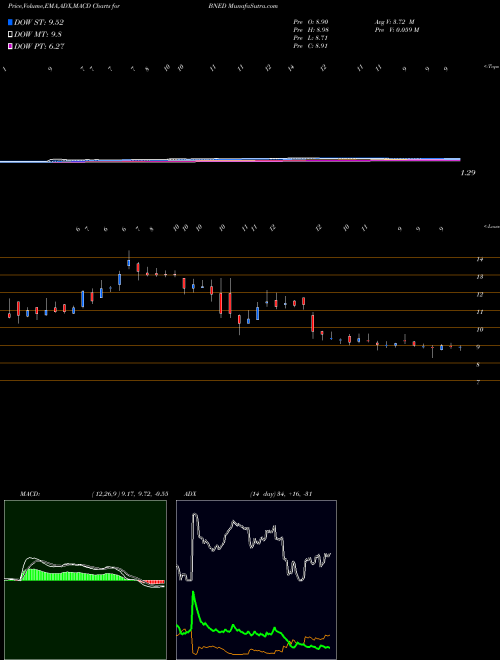Click the chart title 'Price,Volume,EMA,ADX,MACD Charts for'
The width and height of the screenshot is (500, 660).
point(64,7)
